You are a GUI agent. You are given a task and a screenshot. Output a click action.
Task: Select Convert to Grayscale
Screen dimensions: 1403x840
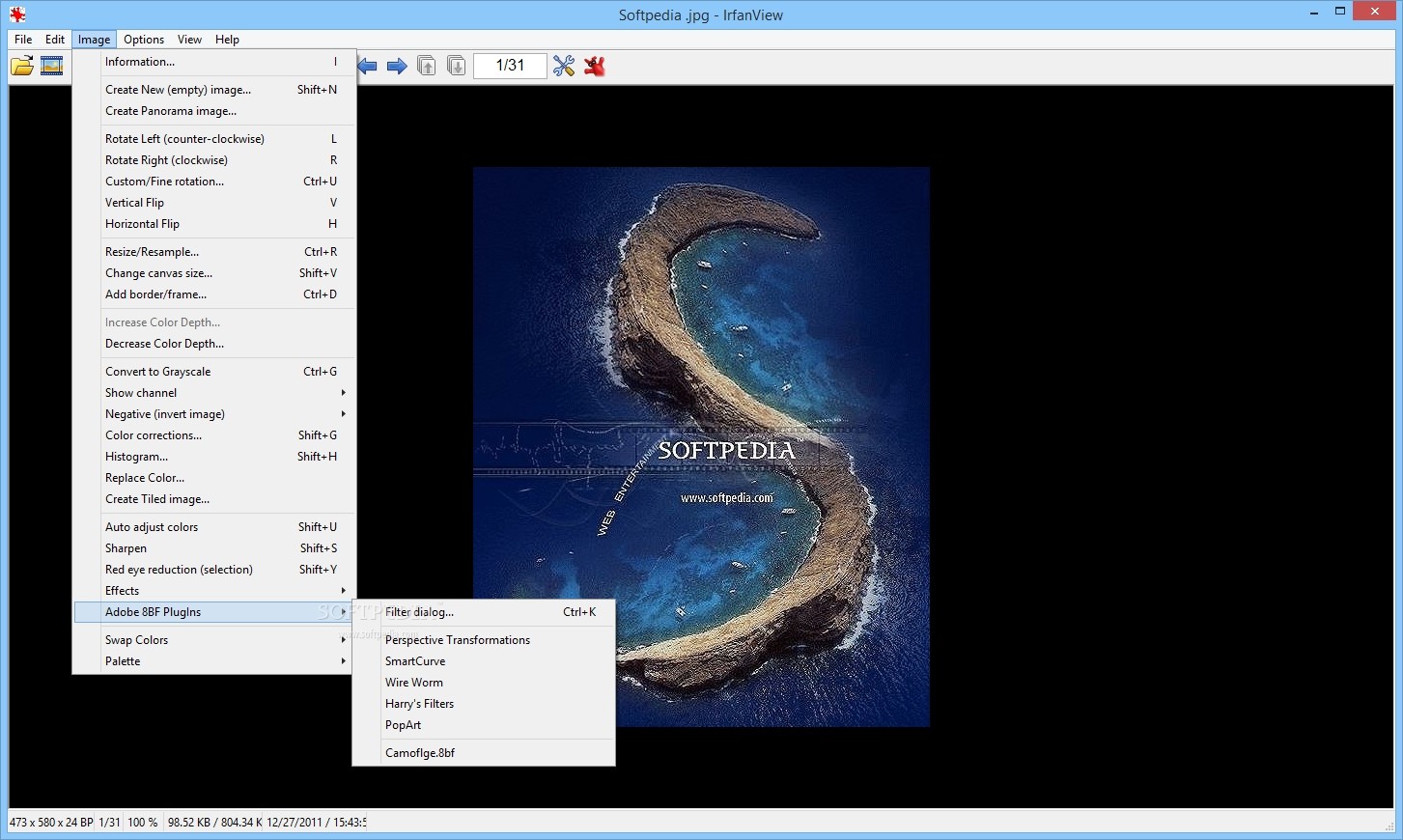214,372
